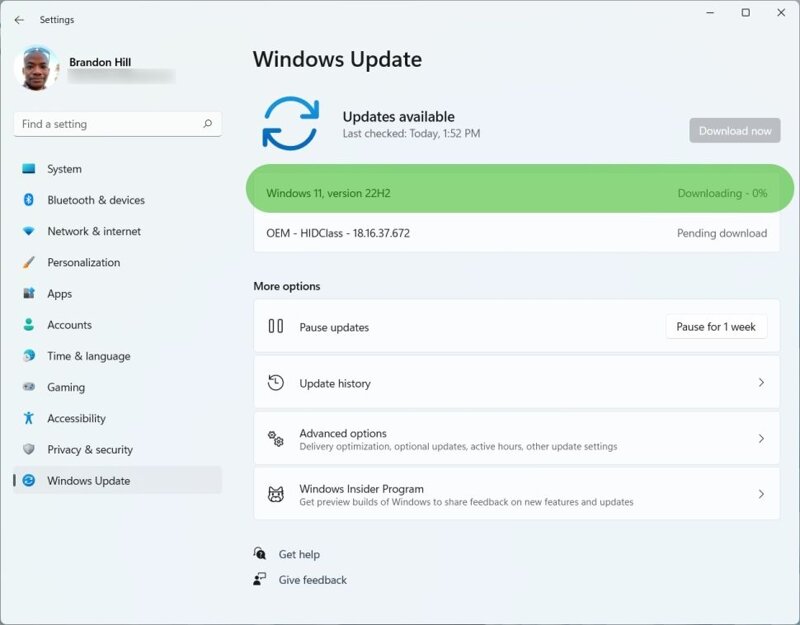Click the Windows Update sidebar icon
Image resolution: width=800 pixels, height=625 pixels.
(x=29, y=480)
